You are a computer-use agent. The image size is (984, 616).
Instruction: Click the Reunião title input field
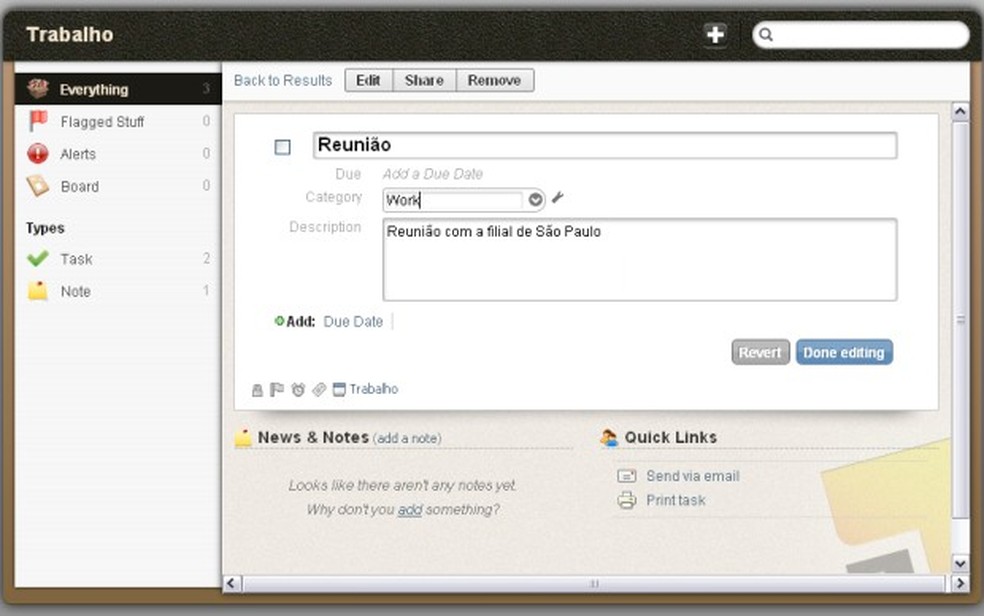605,145
